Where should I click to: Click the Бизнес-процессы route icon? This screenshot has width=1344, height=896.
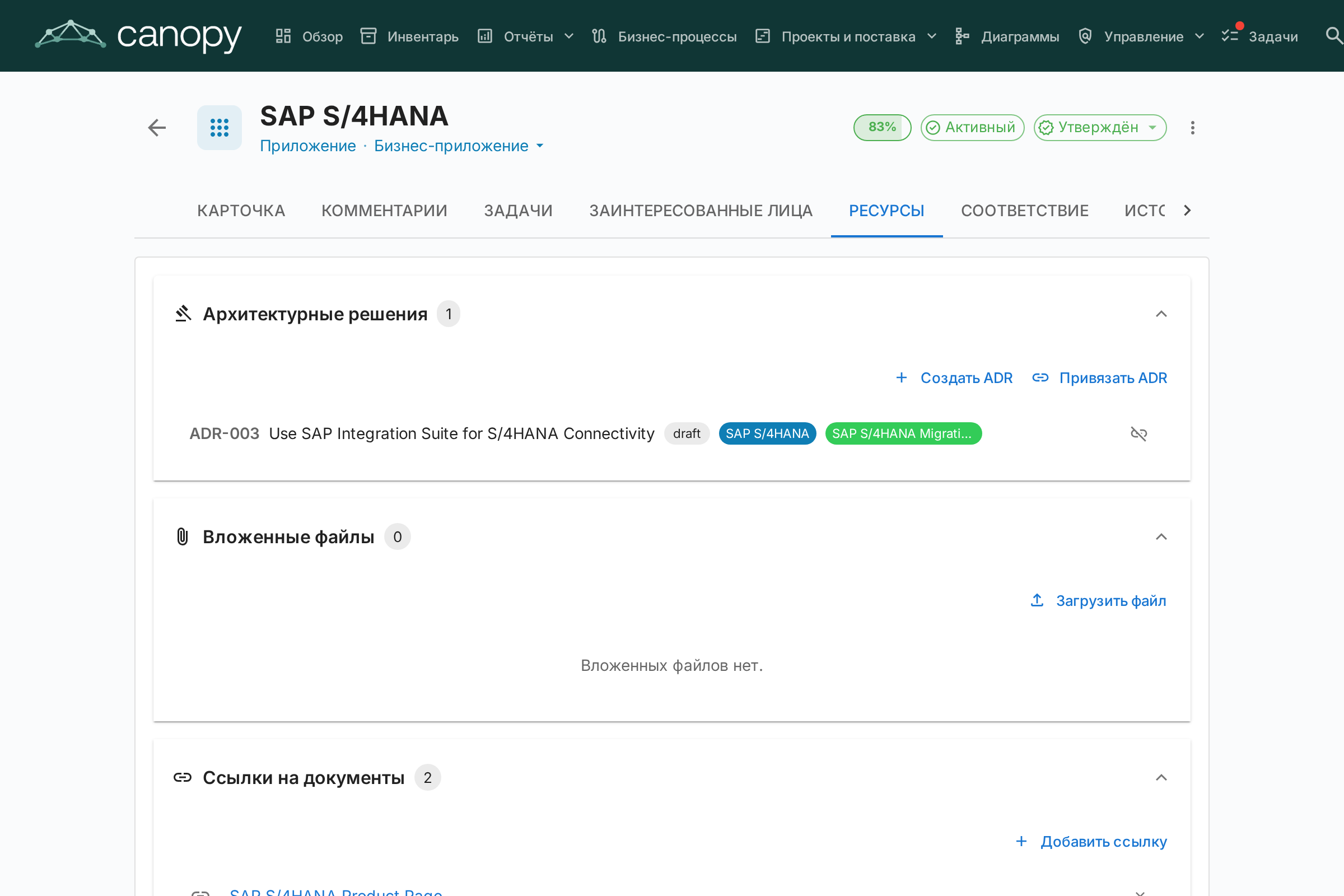pos(599,36)
